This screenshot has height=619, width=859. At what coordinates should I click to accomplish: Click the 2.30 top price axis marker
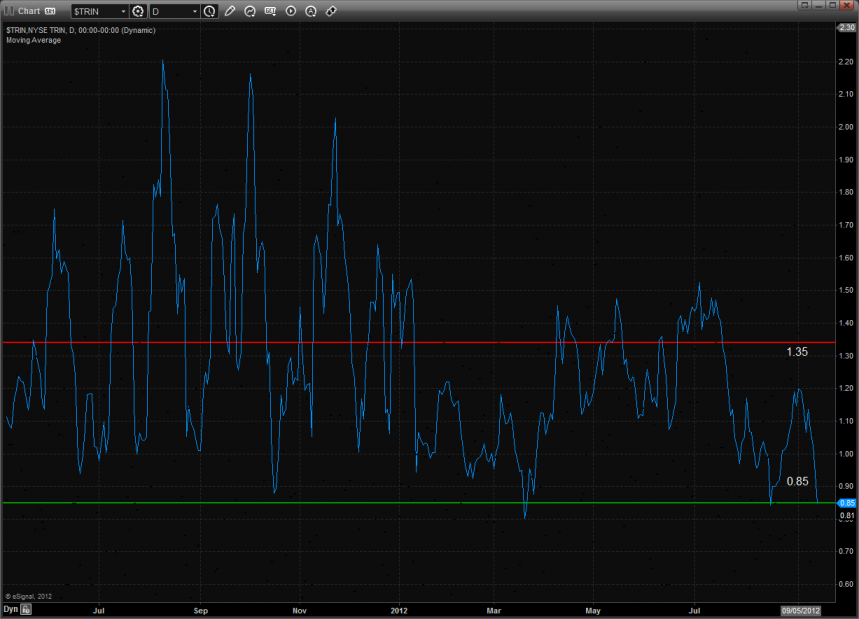click(x=847, y=27)
